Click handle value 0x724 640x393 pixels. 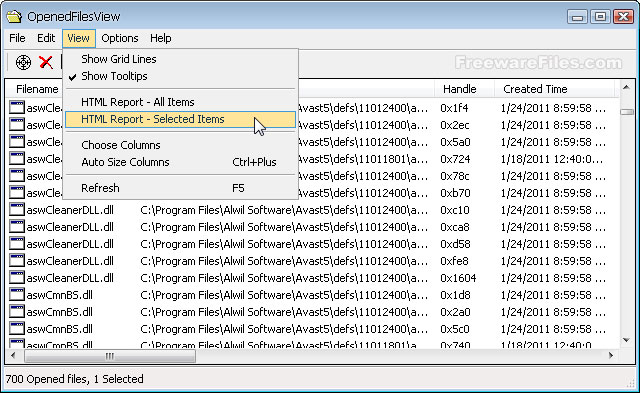[x=455, y=159]
